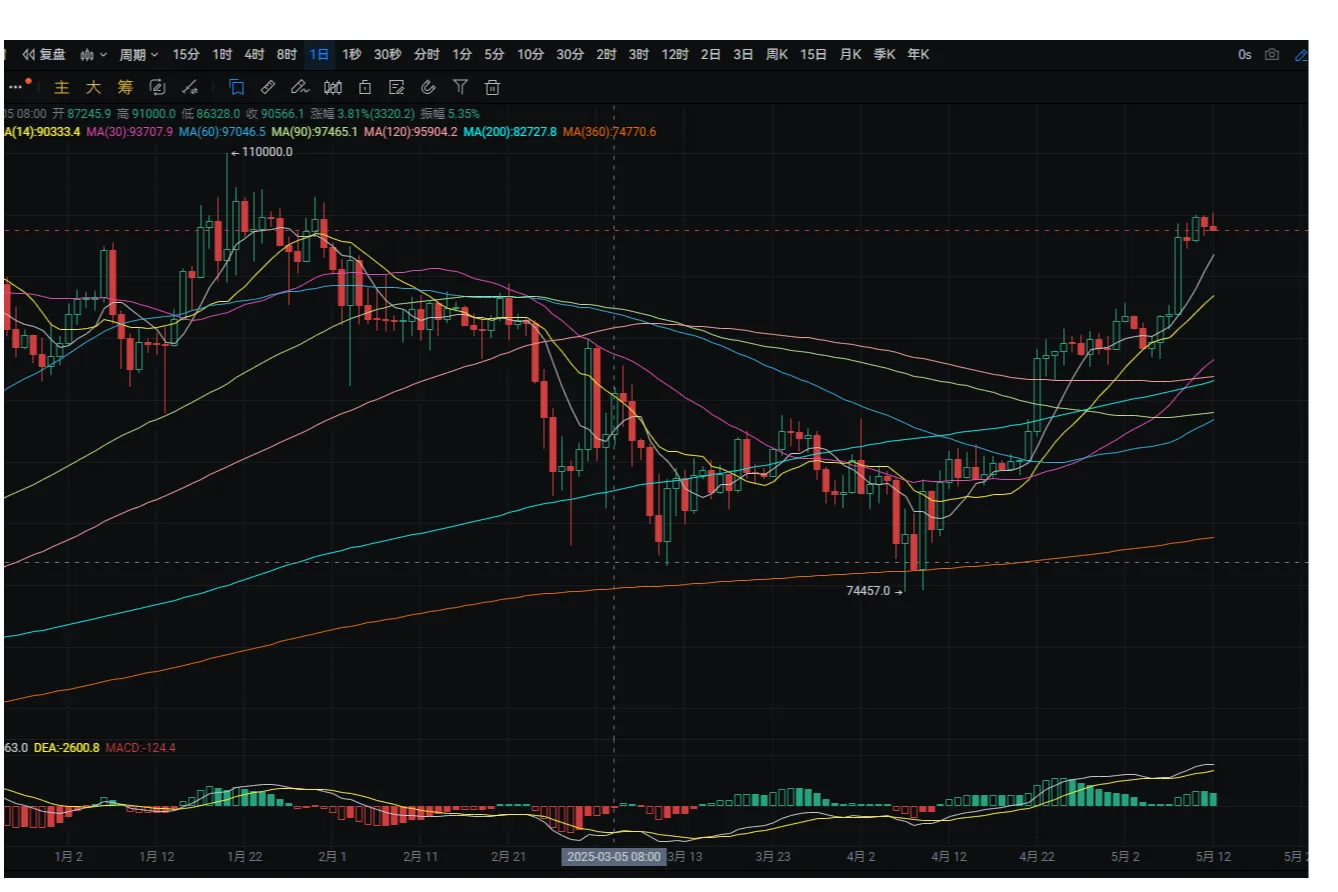Switch to the 1分 timeframe

point(461,55)
